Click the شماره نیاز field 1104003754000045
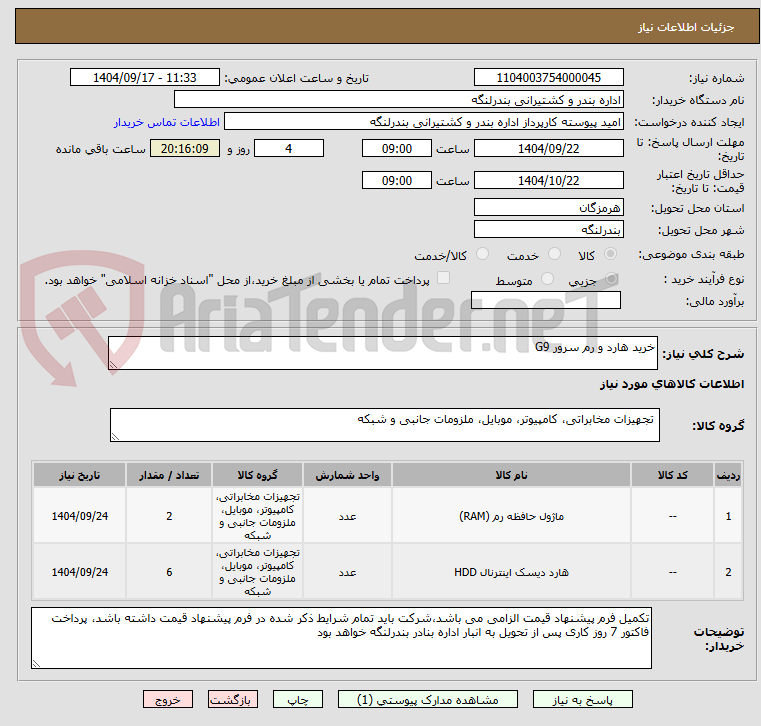Image resolution: width=761 pixels, height=726 pixels. coord(548,78)
